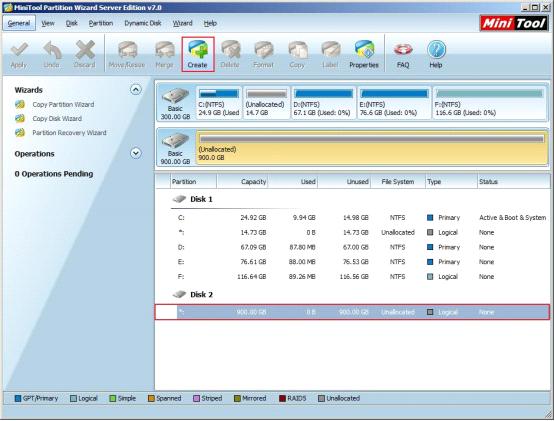Collapse the Wizards panel section
Viewport: 555px width, 421px height.
tap(136, 90)
